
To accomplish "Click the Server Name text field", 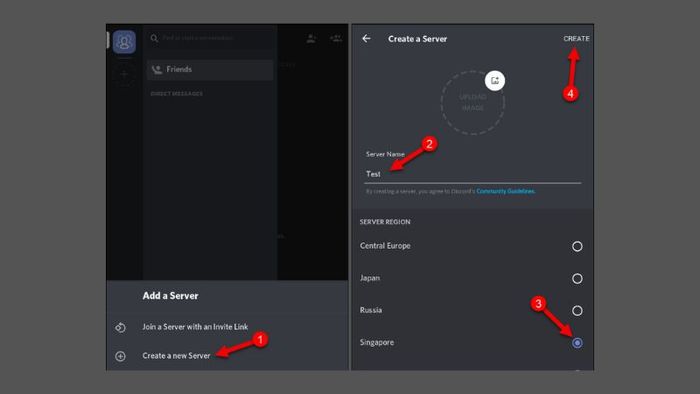I will (473, 174).
